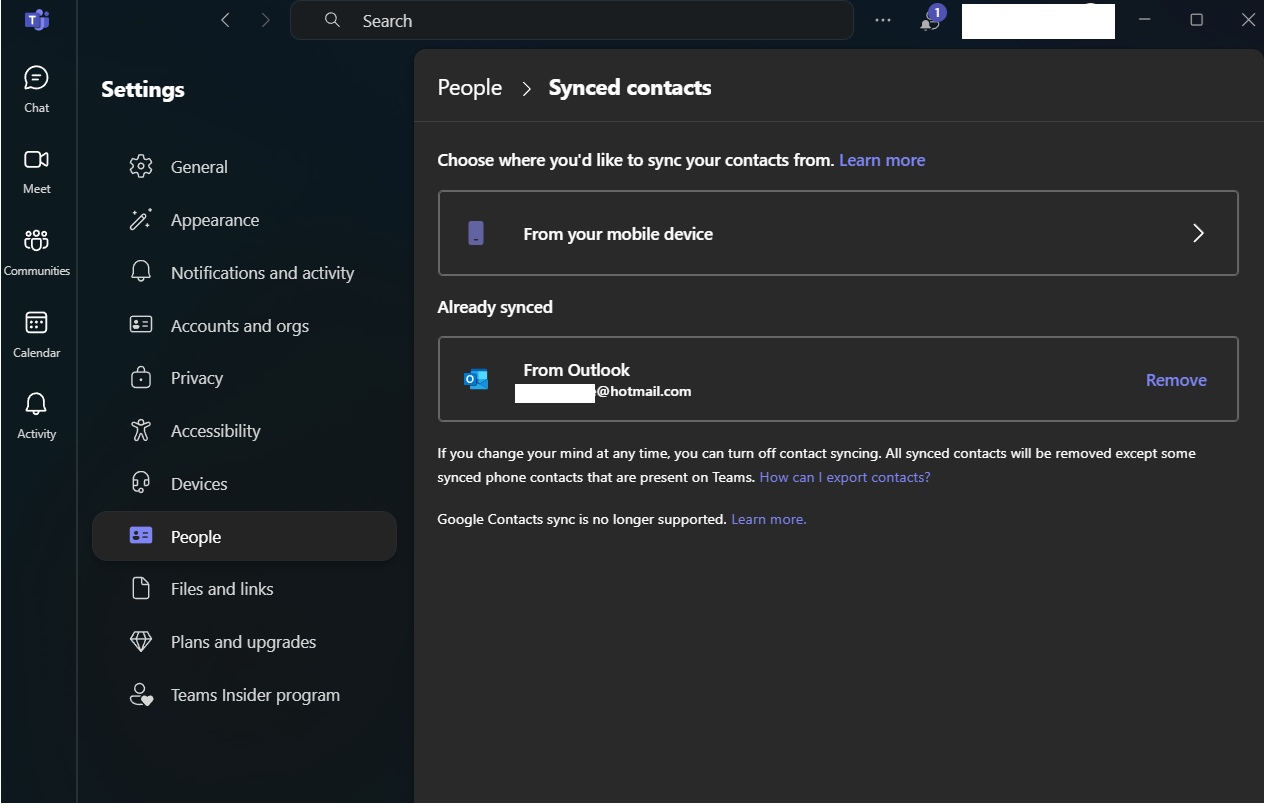
Task: Select the People settings category
Action: pyautogui.click(x=244, y=537)
